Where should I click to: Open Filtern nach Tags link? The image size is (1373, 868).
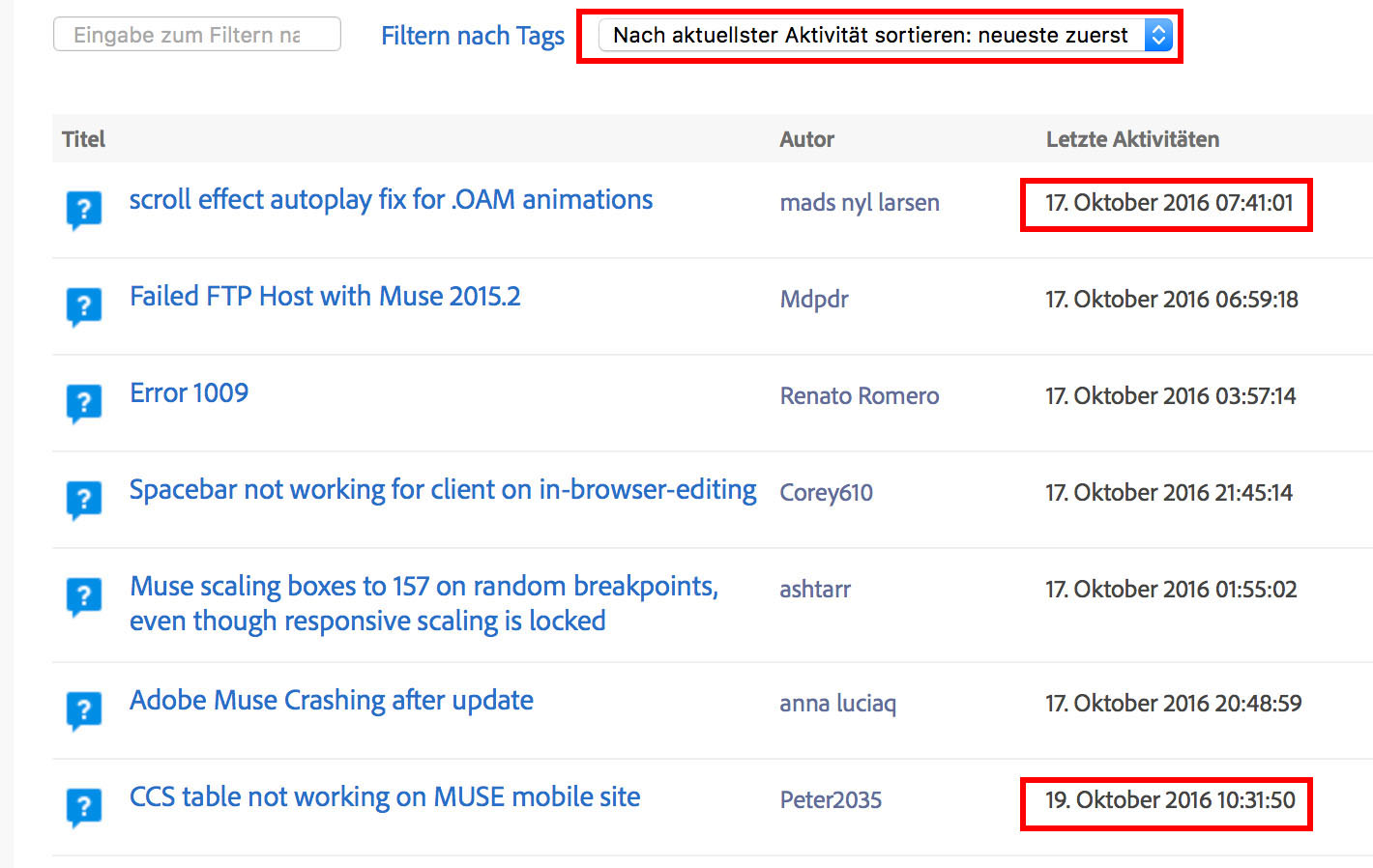472,36
